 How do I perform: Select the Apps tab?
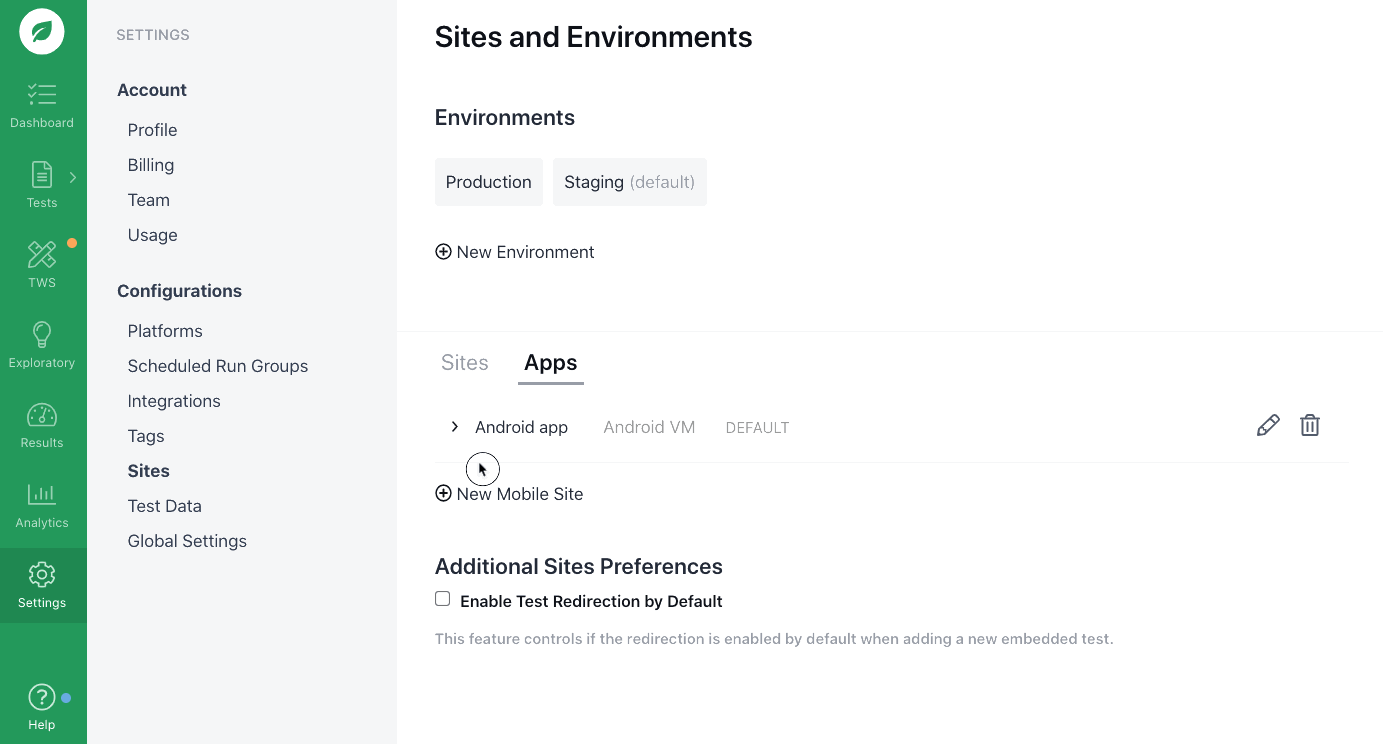(x=551, y=363)
